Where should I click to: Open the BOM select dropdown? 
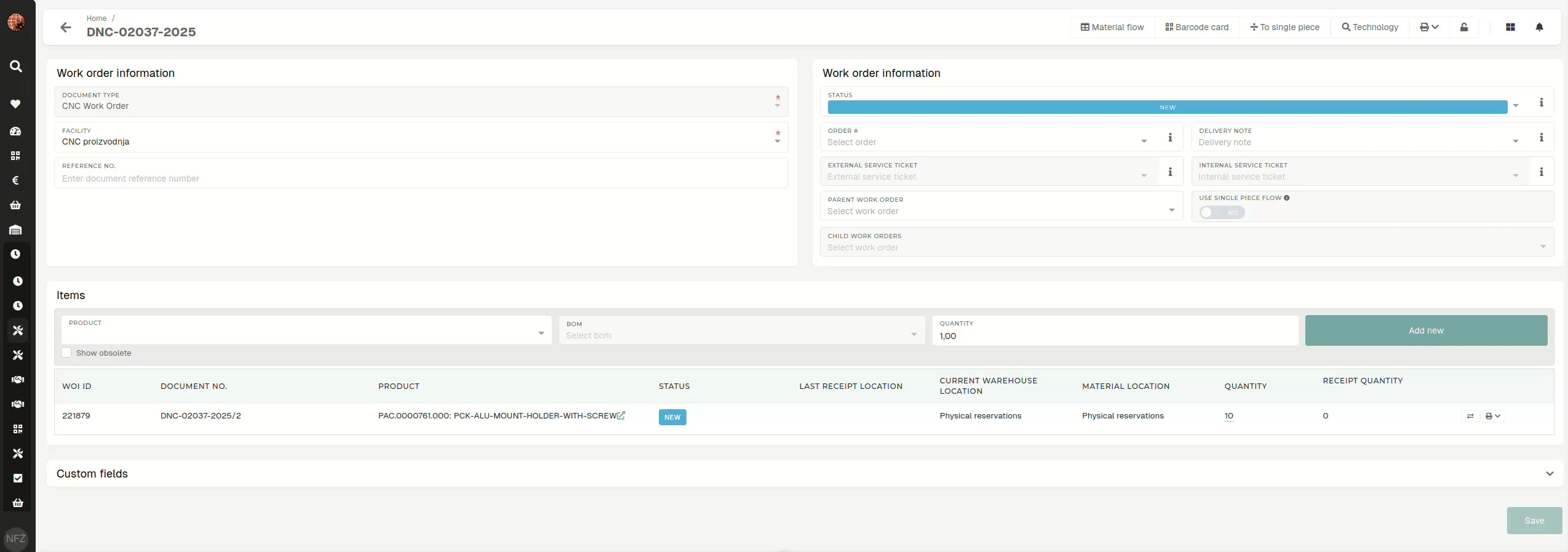point(742,330)
